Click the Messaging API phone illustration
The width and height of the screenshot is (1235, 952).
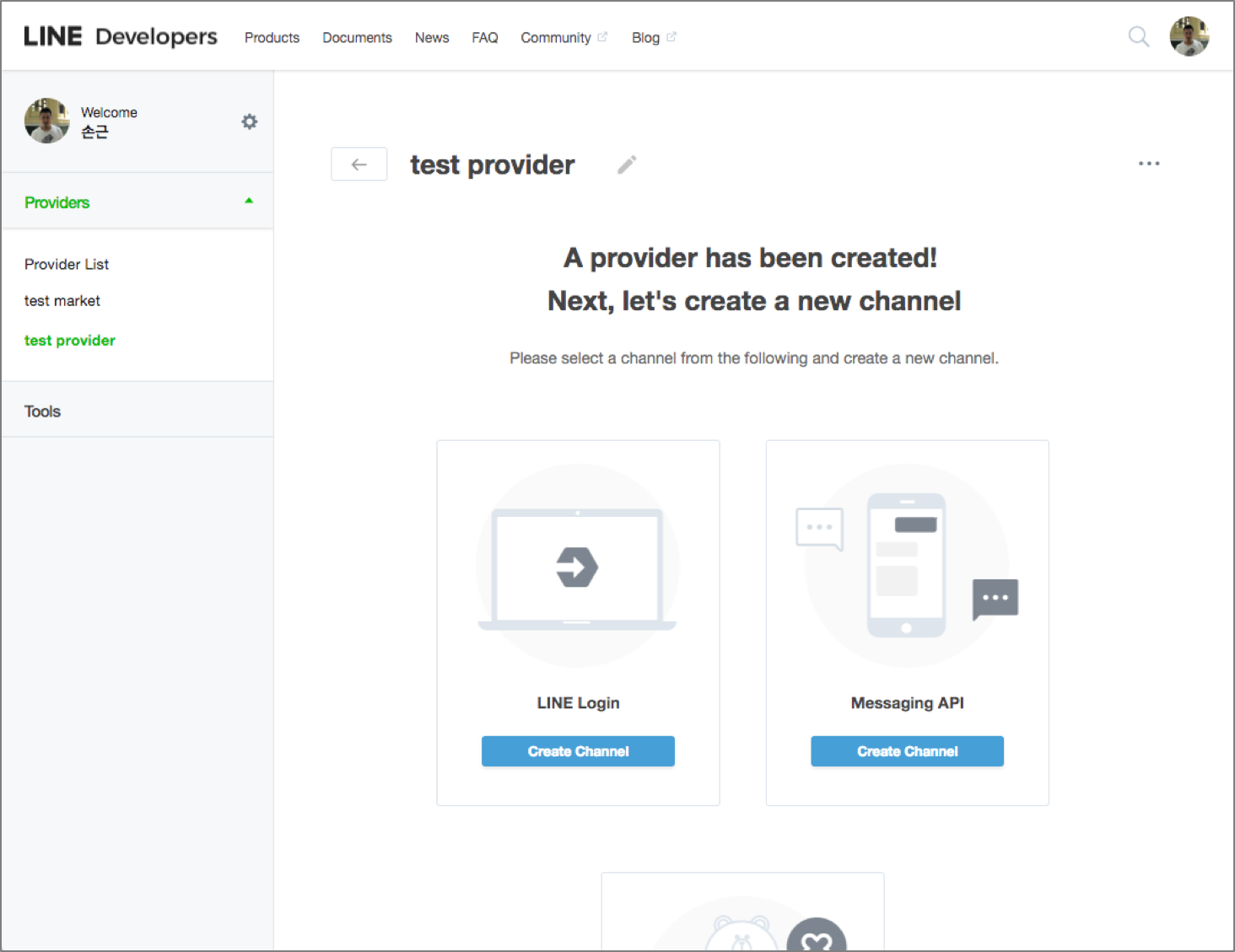point(907,567)
